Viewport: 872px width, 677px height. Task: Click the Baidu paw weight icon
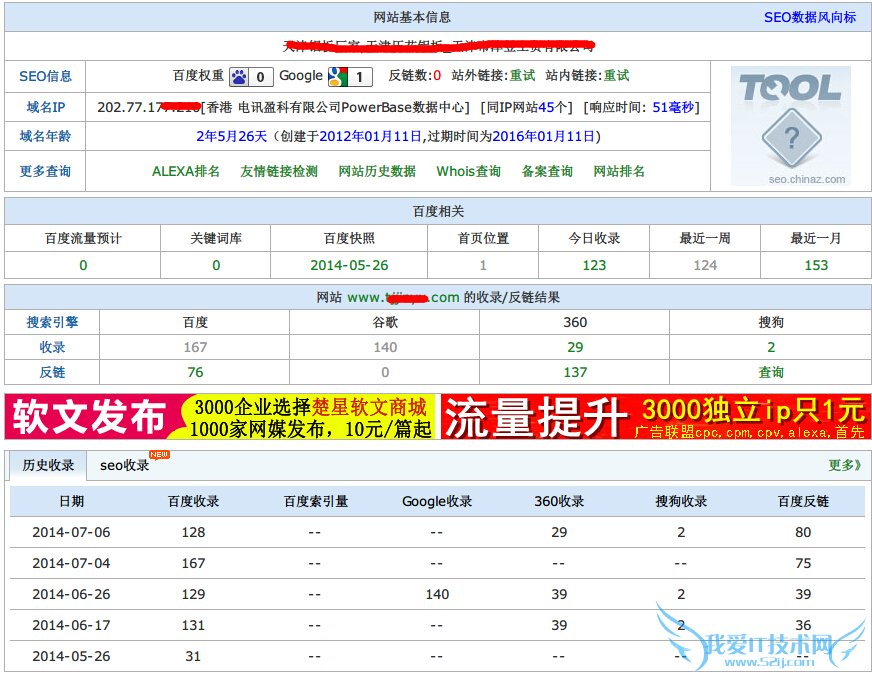(240, 76)
